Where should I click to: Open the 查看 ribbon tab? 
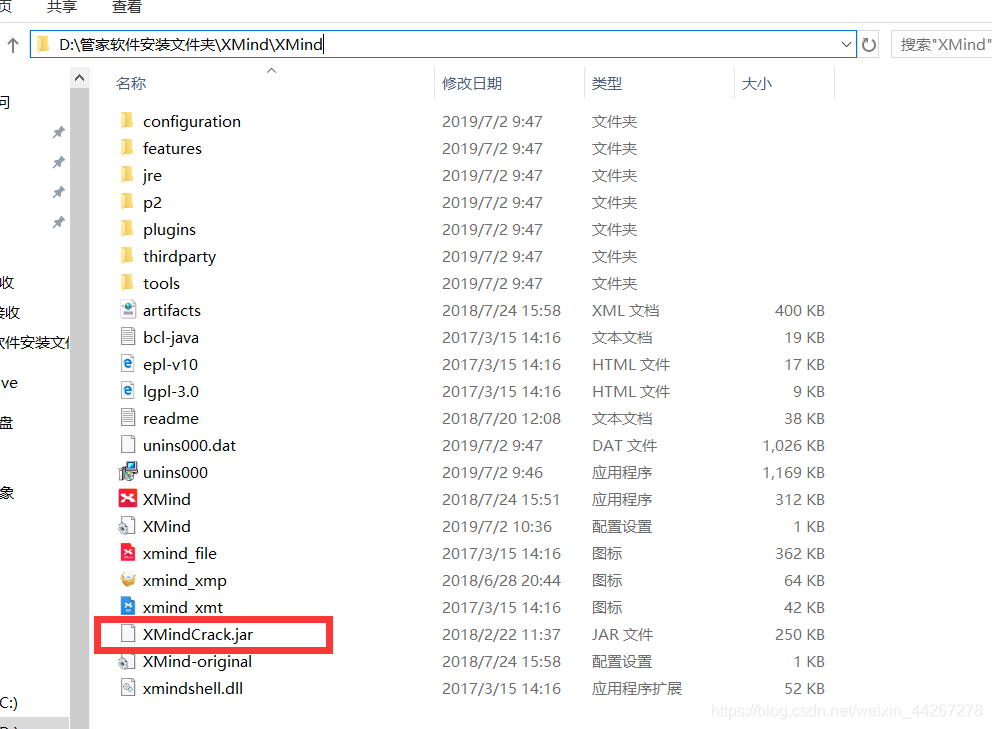pos(127,8)
